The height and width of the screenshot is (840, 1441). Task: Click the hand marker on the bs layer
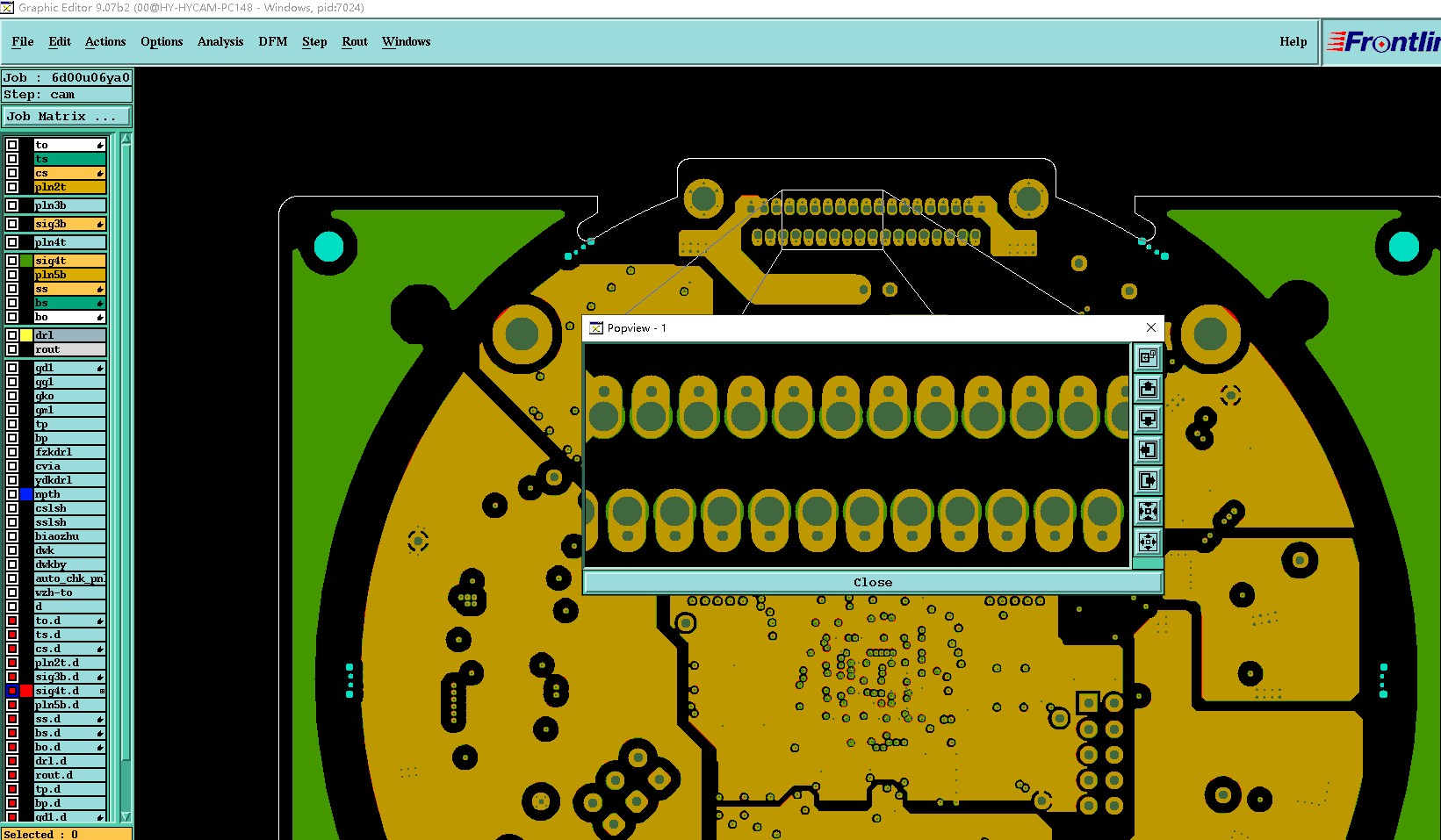point(100,304)
